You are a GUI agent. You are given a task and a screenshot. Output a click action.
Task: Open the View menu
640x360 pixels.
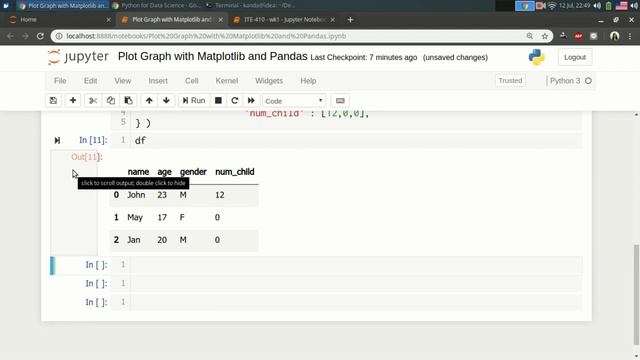pyautogui.click(x=122, y=81)
